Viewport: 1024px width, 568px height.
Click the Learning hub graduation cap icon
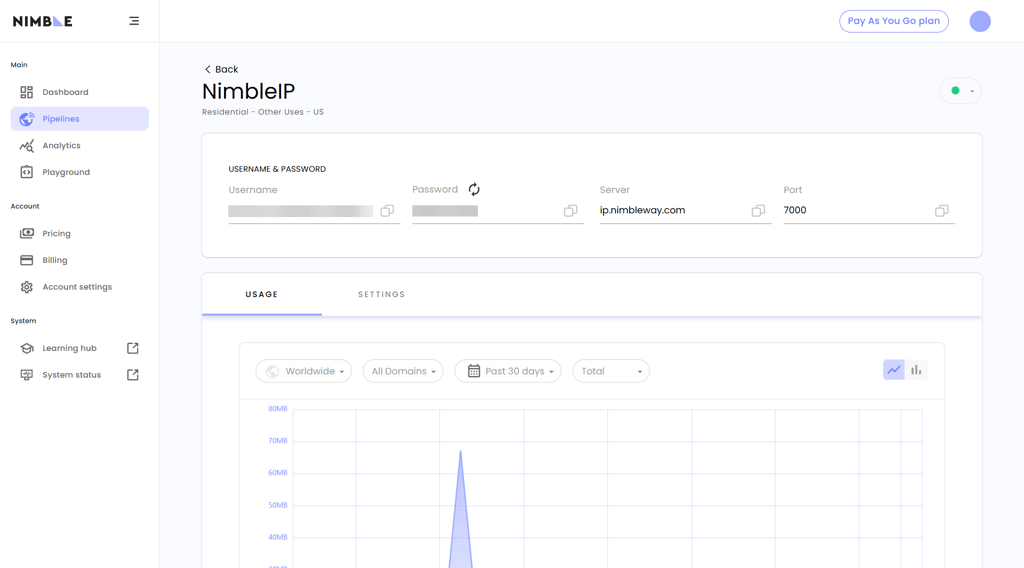(x=26, y=348)
